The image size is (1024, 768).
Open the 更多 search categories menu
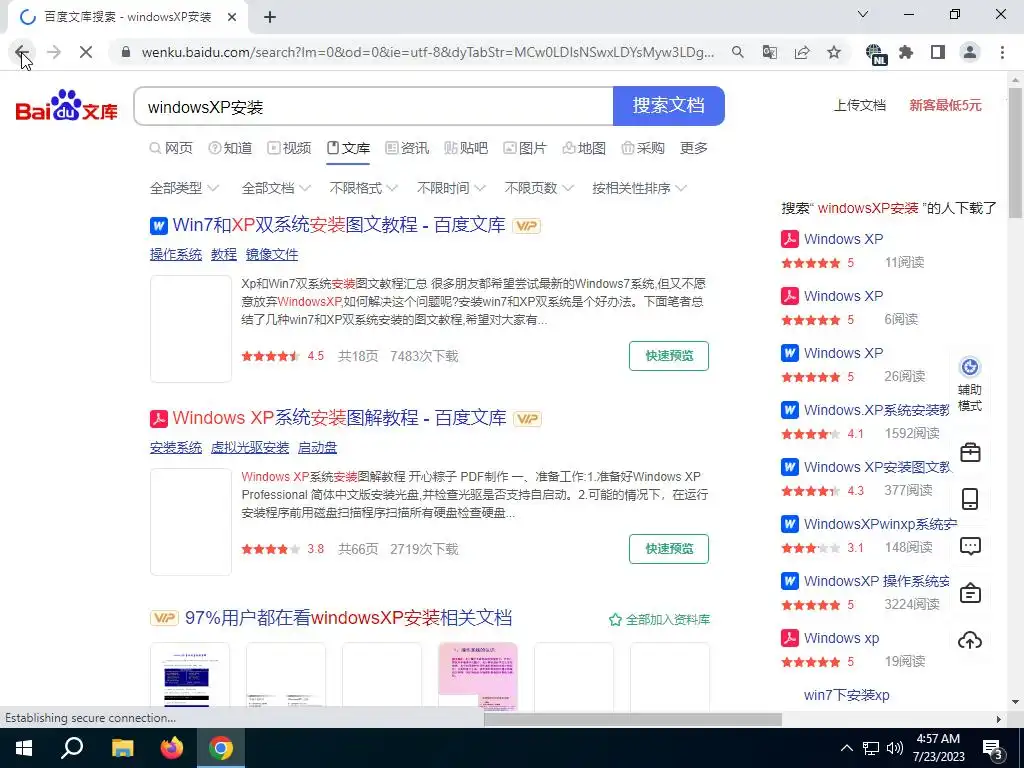tap(694, 148)
